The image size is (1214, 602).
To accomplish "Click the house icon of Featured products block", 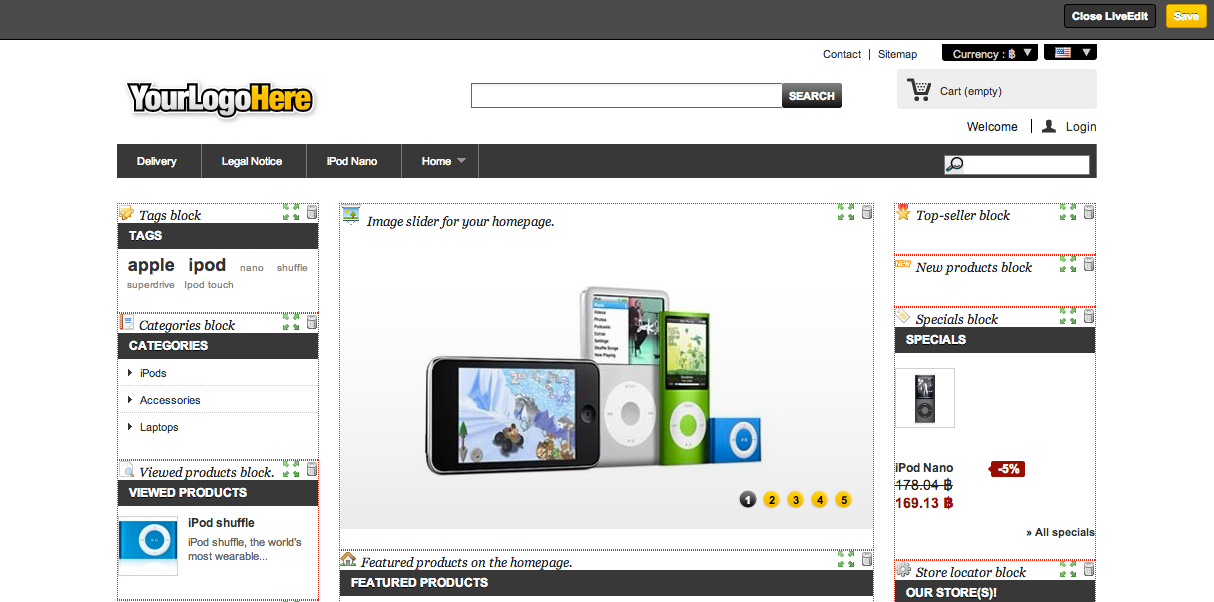I will pos(348,559).
